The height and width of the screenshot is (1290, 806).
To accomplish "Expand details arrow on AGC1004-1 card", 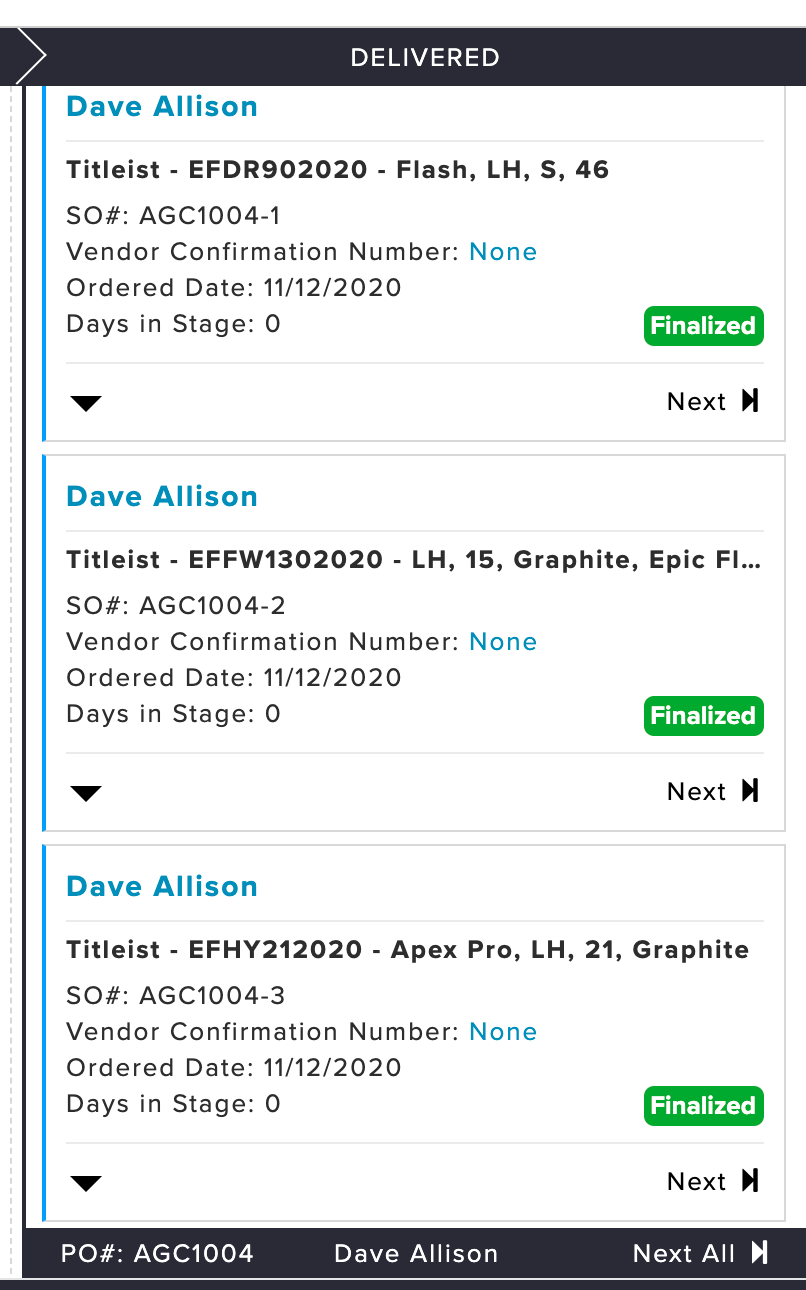I will pos(87,404).
